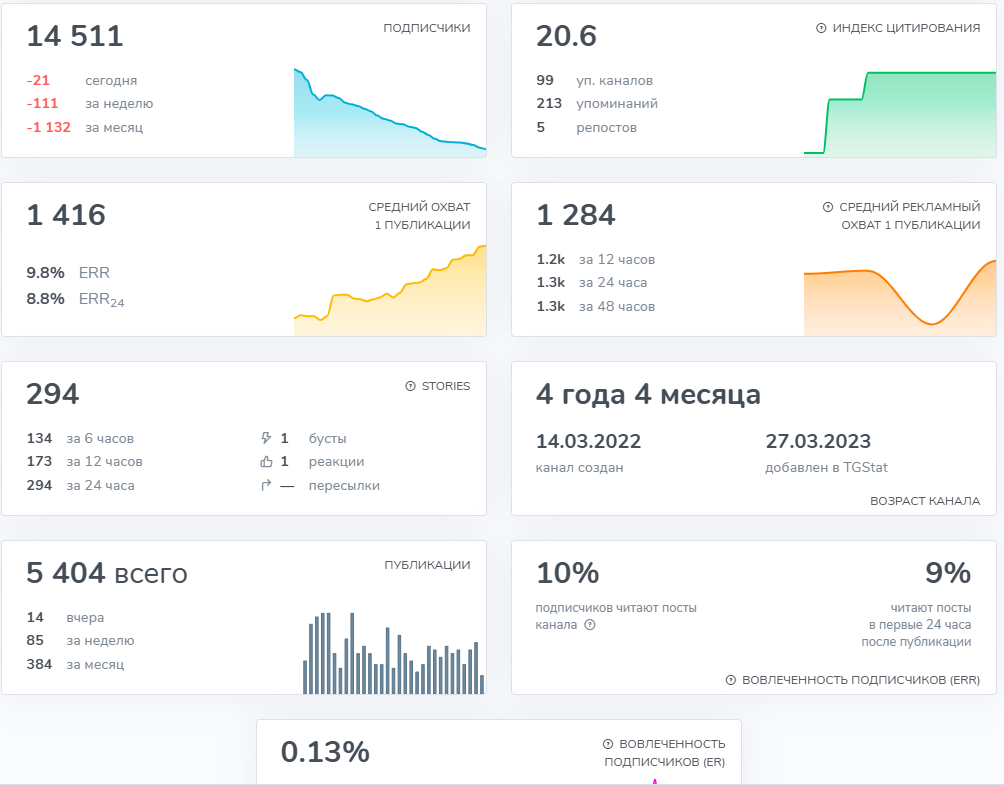Click 173 за 12 часов row
This screenshot has width=1004, height=785.
point(85,462)
